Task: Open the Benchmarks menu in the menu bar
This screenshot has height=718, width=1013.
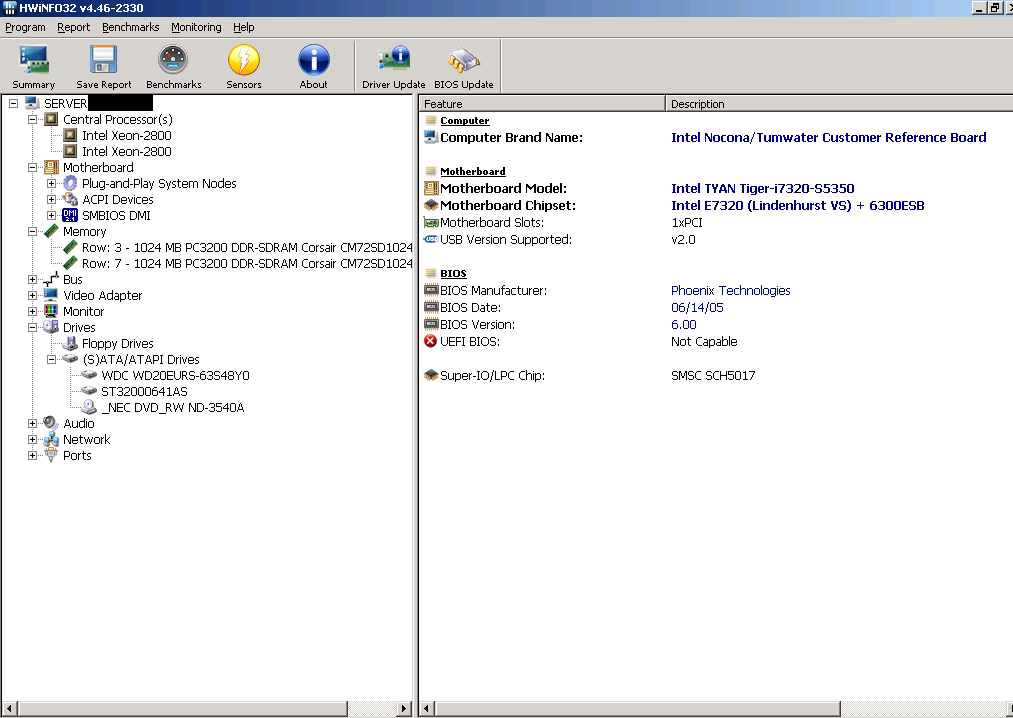Action: pyautogui.click(x=131, y=27)
